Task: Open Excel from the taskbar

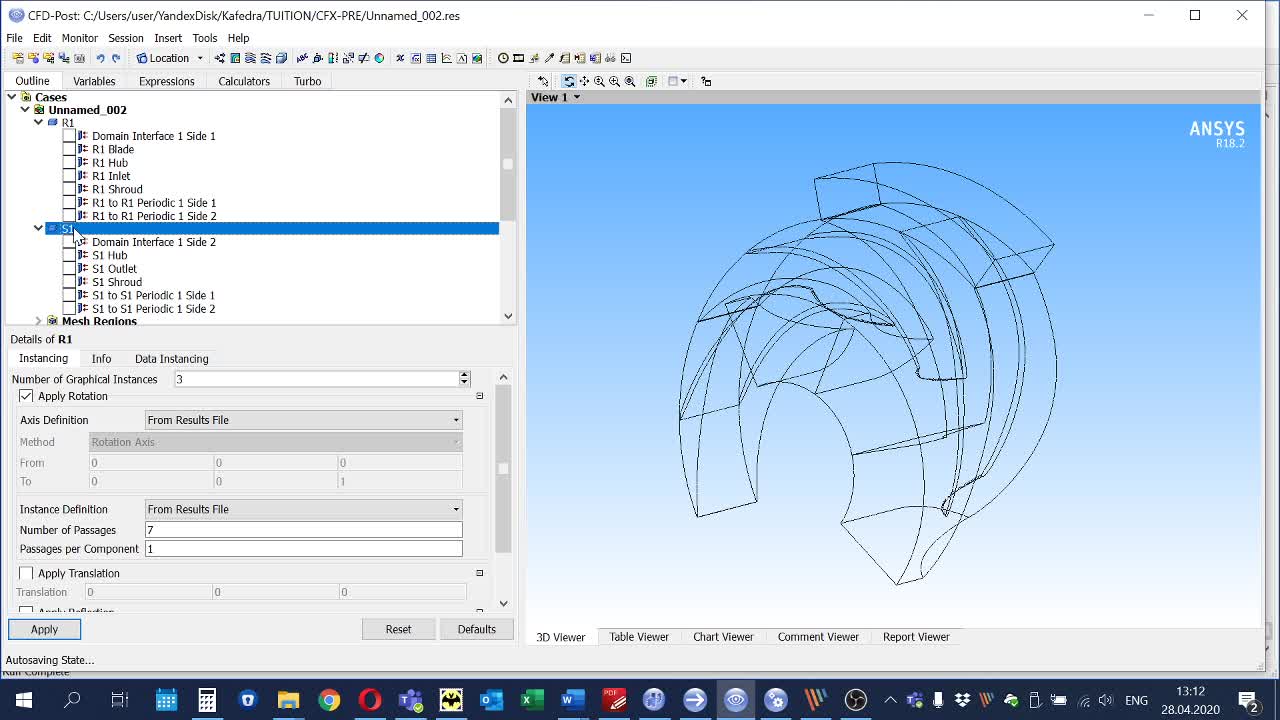Action: [532, 700]
